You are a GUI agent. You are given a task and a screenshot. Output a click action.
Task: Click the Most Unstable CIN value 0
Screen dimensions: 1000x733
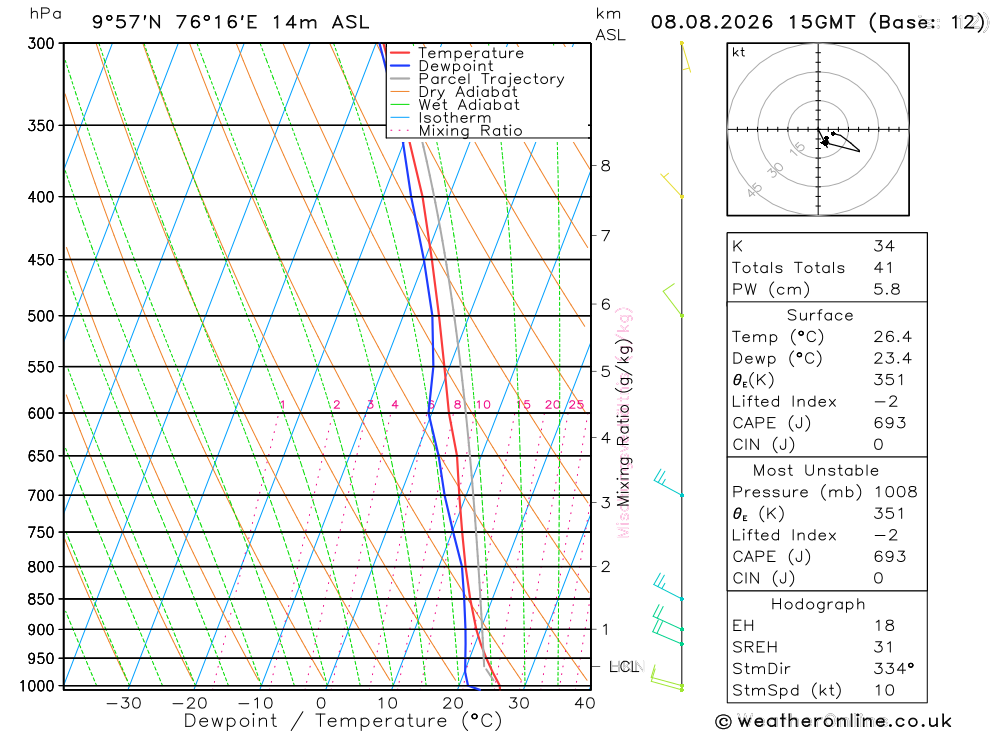click(878, 578)
